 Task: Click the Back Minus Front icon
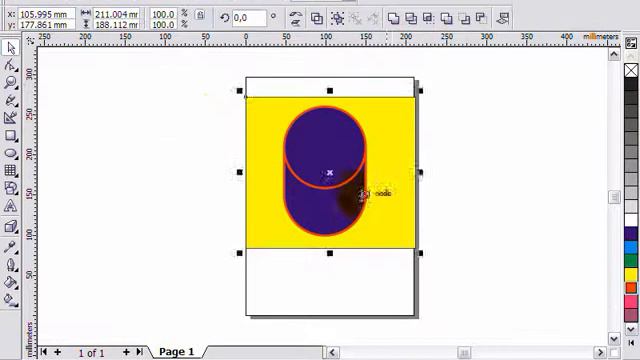[482, 18]
